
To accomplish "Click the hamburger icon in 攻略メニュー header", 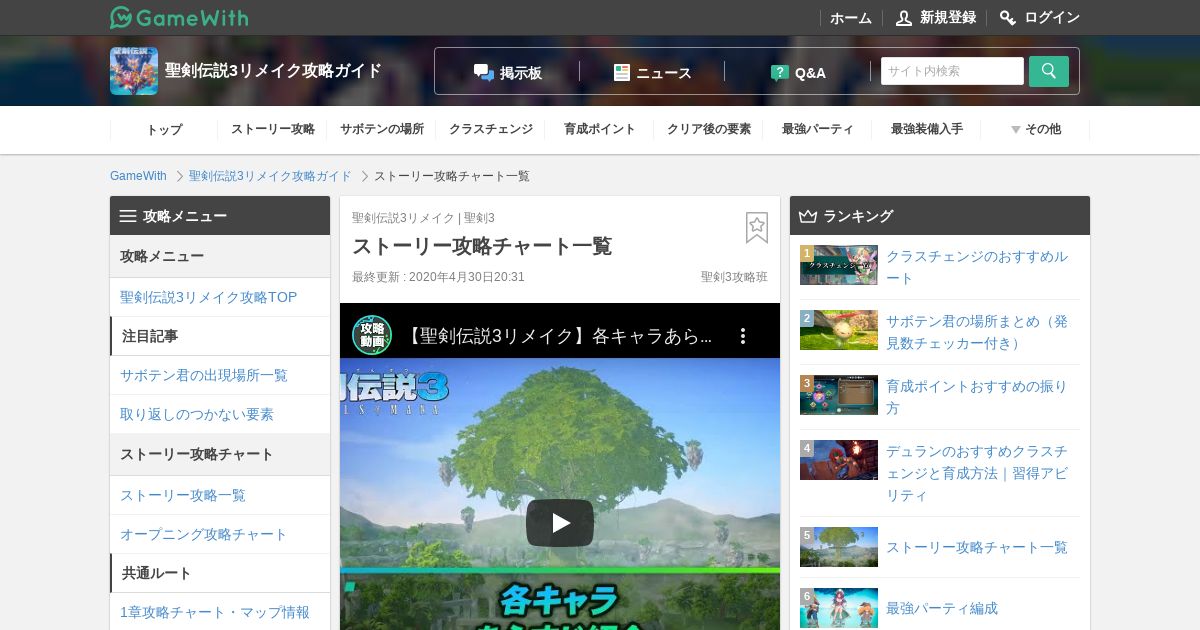I will tap(128, 216).
